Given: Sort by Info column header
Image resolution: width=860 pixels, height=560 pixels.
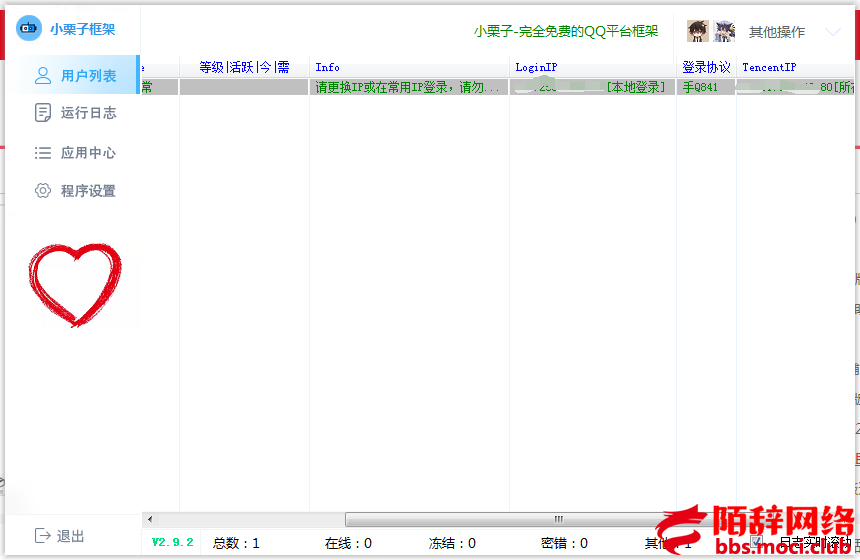Looking at the screenshot, I should 409,67.
